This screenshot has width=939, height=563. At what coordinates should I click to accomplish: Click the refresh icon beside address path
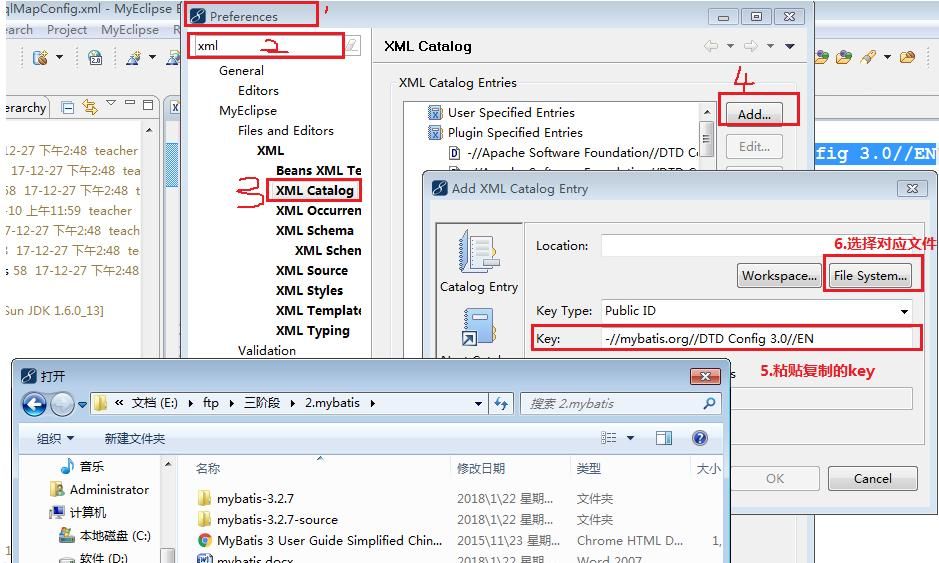click(x=502, y=404)
